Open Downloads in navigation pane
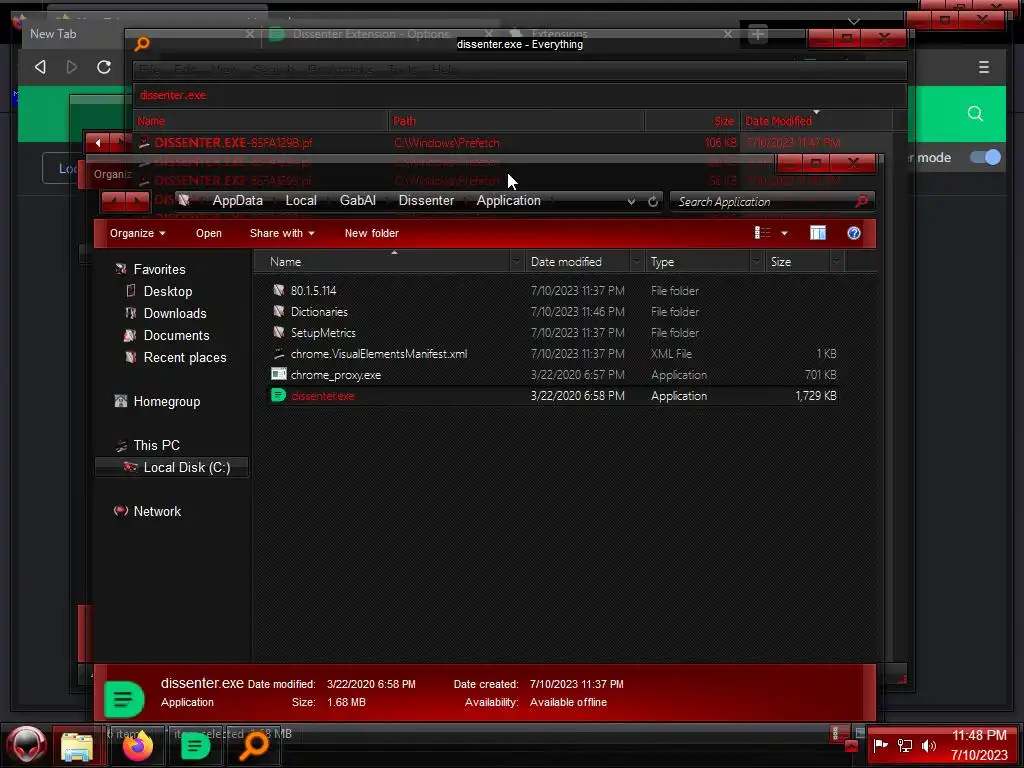The image size is (1024, 768). [x=175, y=313]
